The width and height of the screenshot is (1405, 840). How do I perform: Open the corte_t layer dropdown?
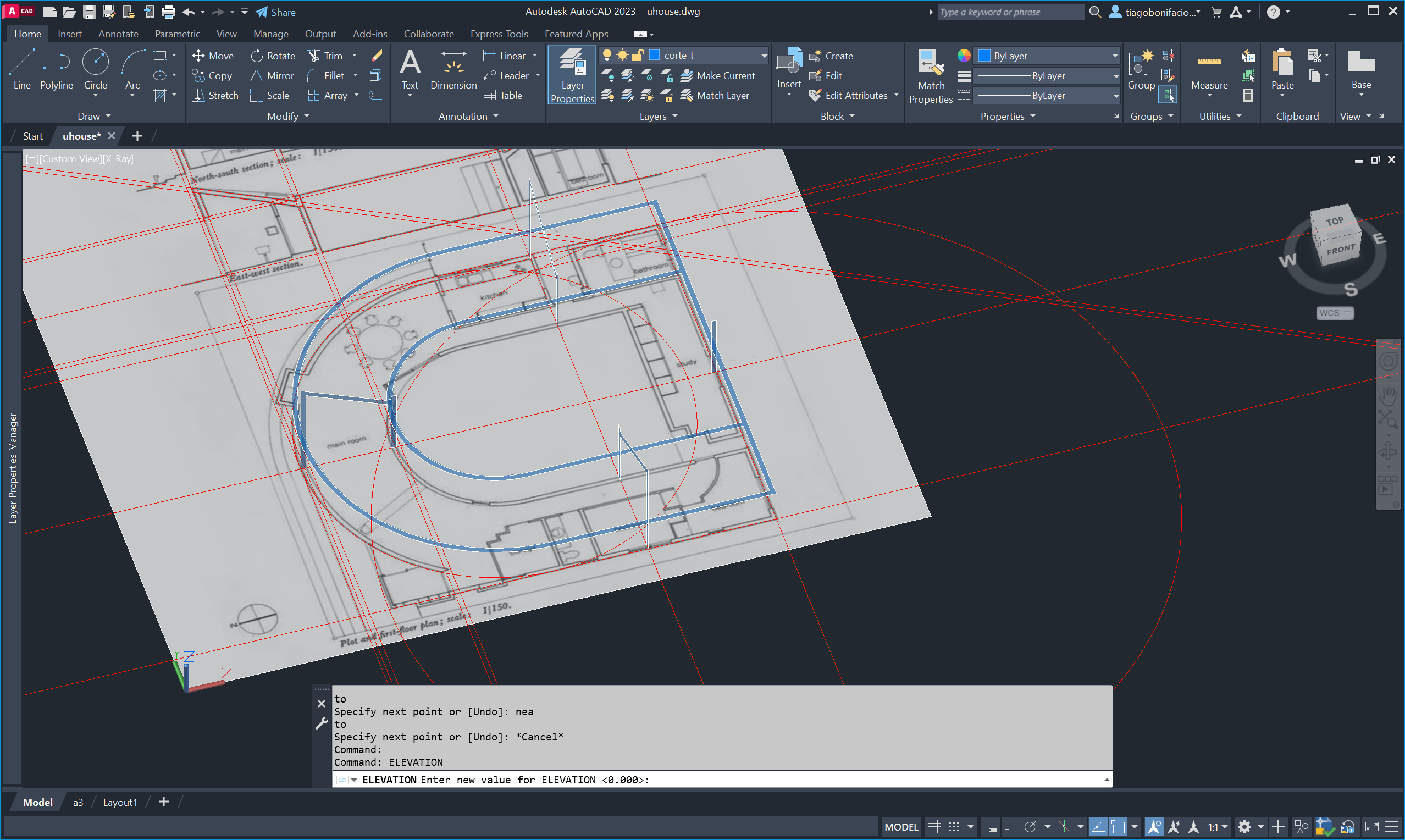764,56
